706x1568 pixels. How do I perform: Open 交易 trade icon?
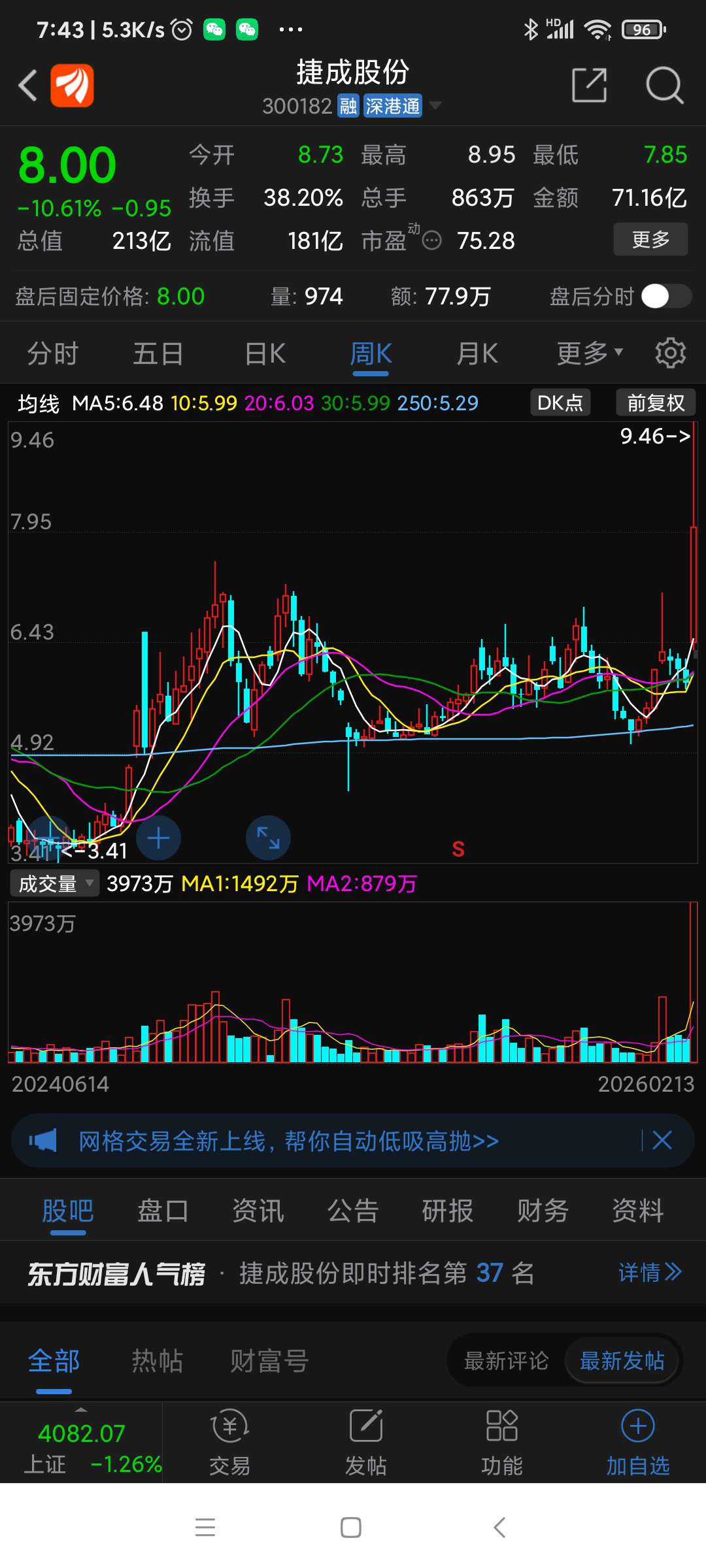(x=229, y=1443)
